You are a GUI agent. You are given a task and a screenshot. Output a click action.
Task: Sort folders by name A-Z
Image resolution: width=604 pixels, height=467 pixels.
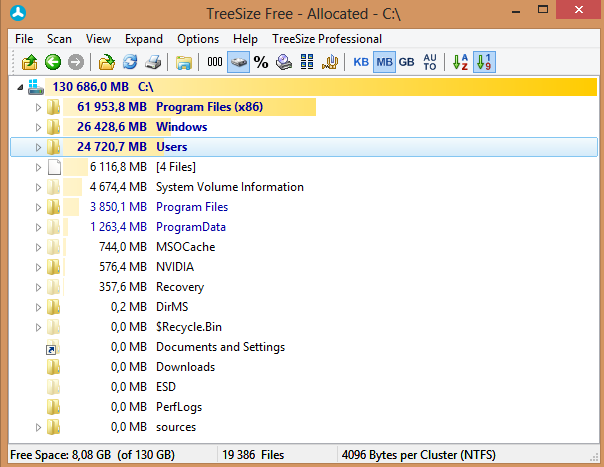coord(461,62)
